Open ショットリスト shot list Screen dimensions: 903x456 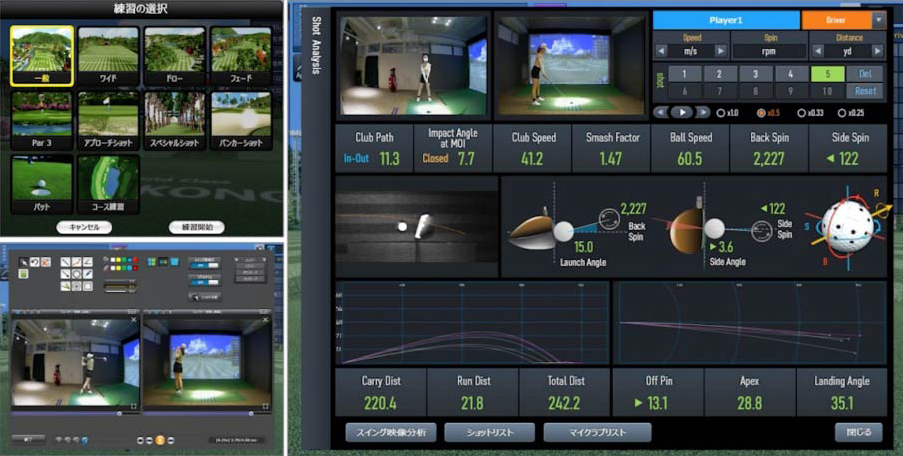[x=488, y=432]
